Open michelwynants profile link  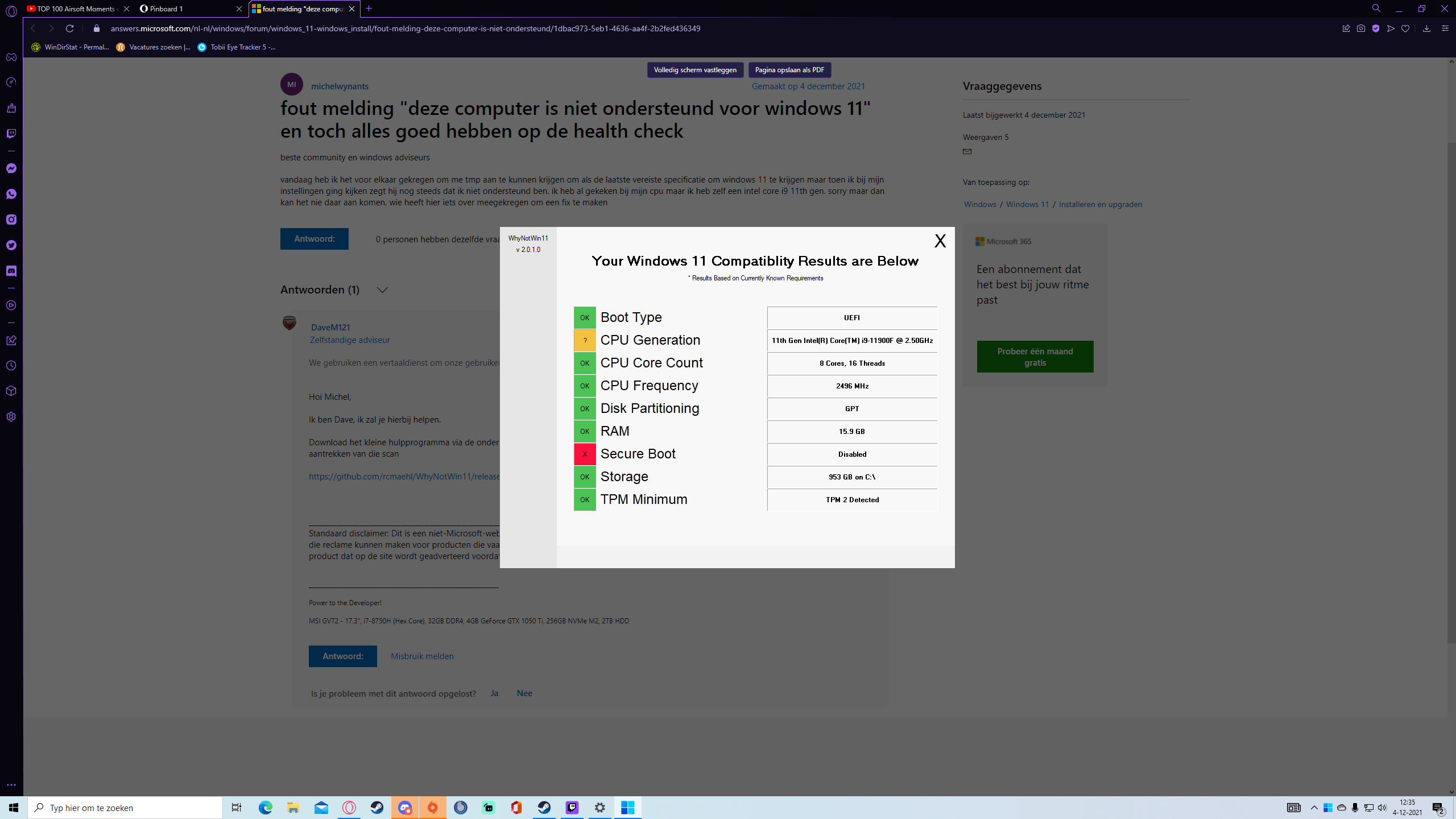[340, 86]
